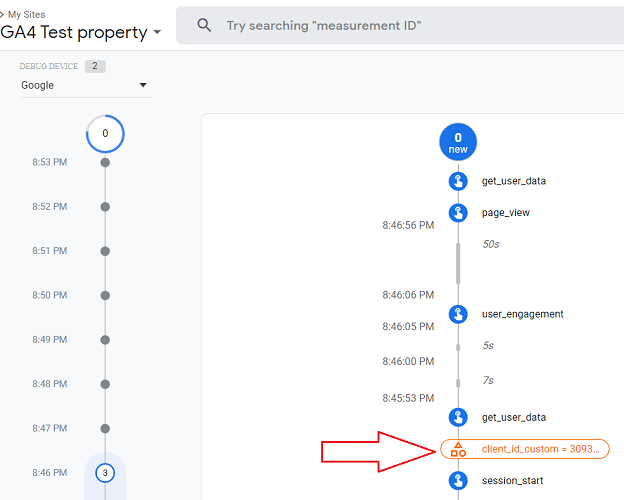The width and height of the screenshot is (624, 500).
Task: Select the 8:50 PM timeline dot
Action: [105, 295]
